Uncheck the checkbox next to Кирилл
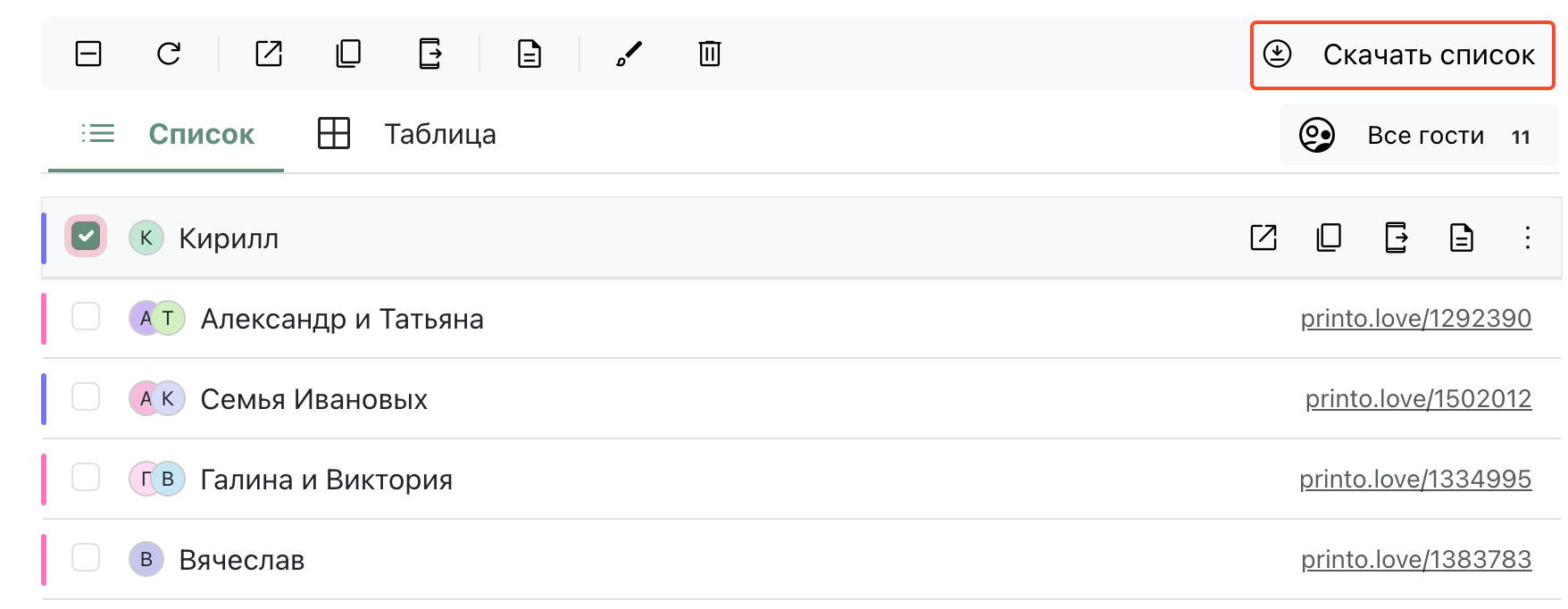1568x609 pixels. tap(85, 237)
